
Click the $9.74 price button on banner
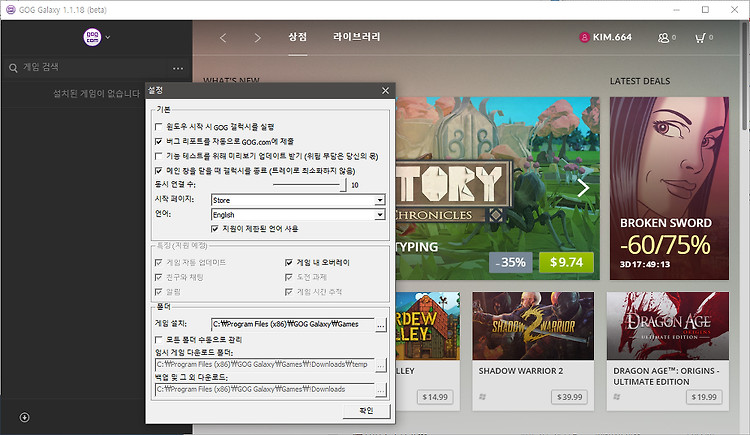coord(566,262)
